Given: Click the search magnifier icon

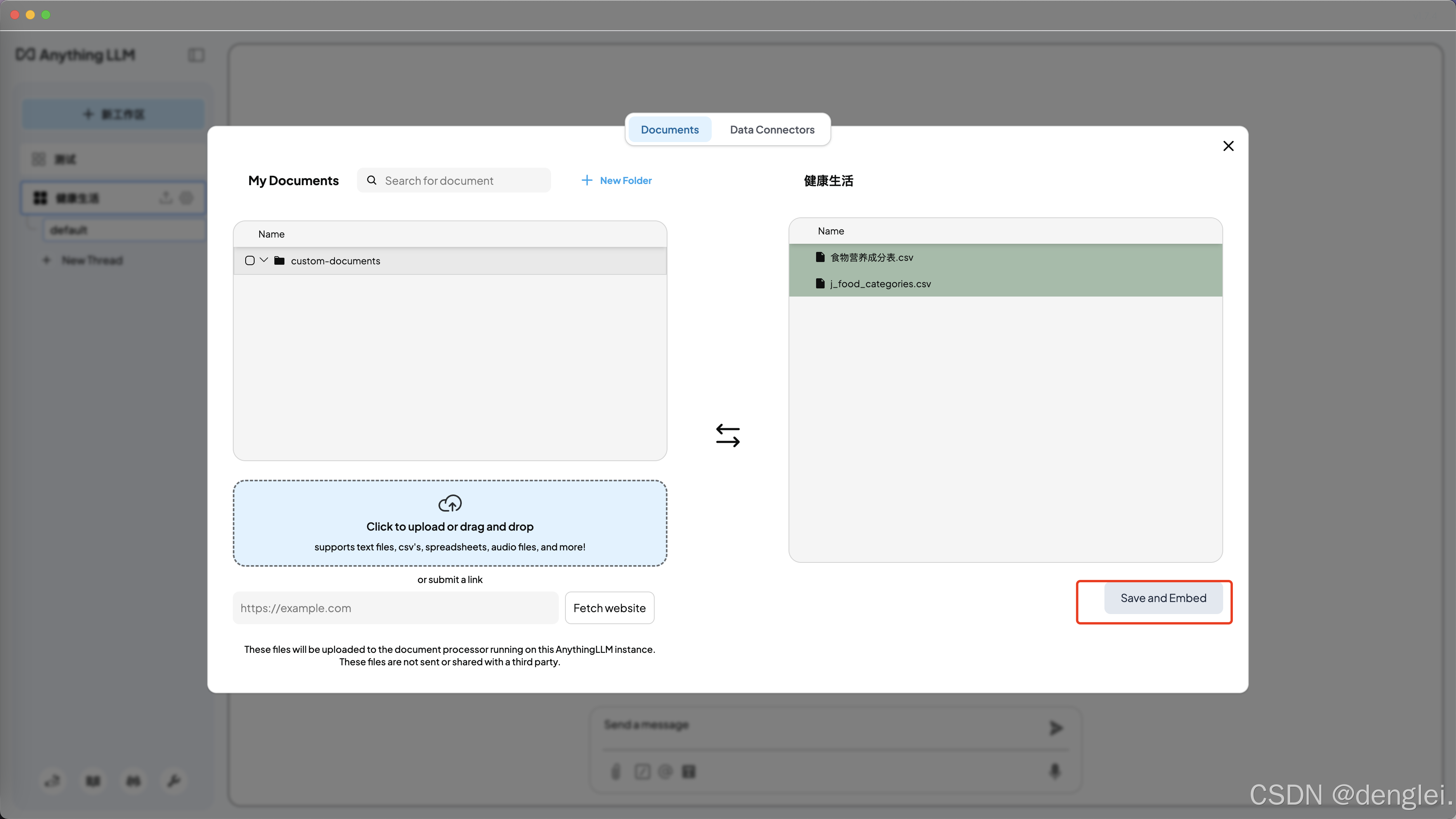Looking at the screenshot, I should 371,180.
